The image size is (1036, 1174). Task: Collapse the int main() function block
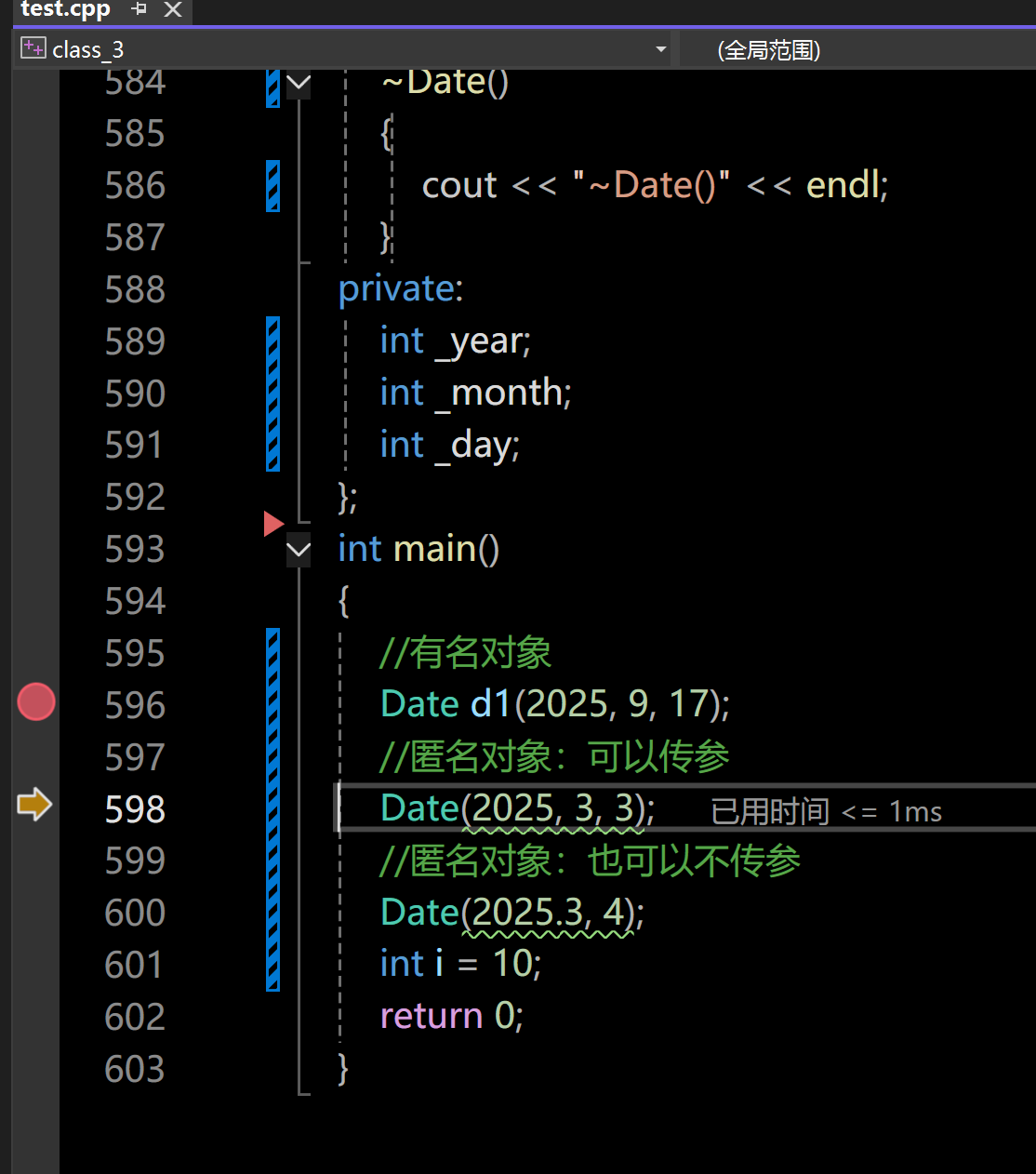(299, 550)
